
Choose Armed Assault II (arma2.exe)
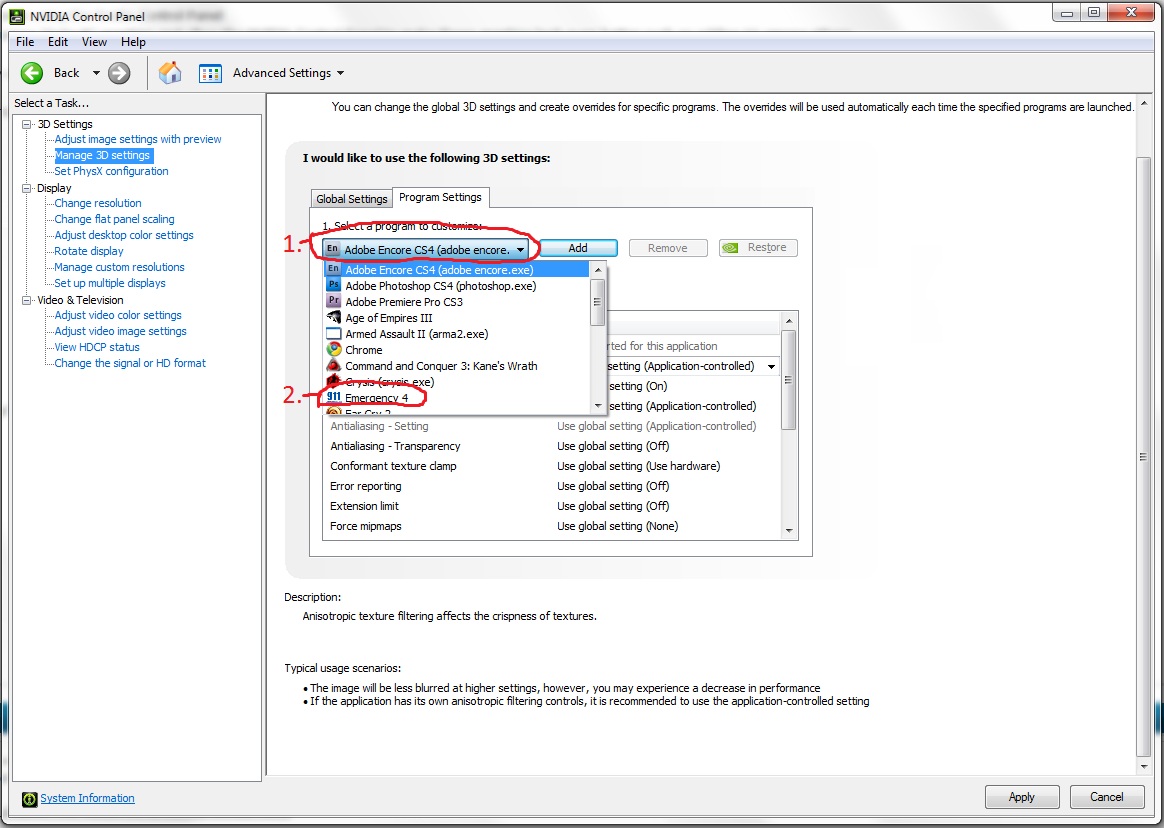457,333
